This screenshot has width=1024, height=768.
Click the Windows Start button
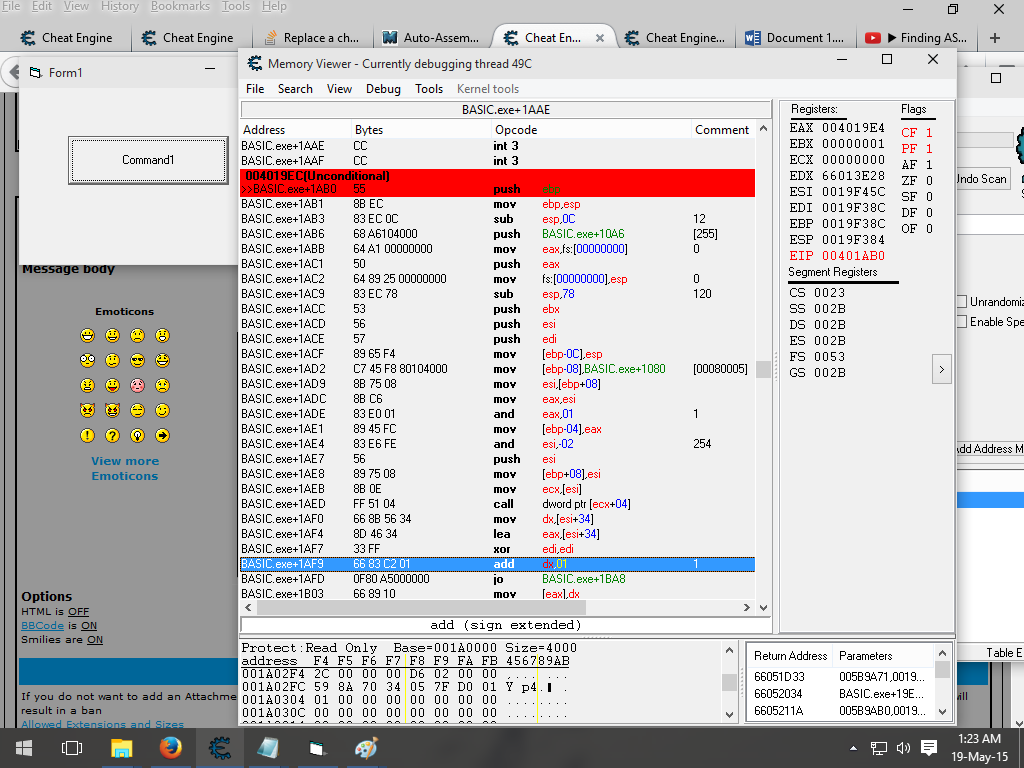[23, 747]
